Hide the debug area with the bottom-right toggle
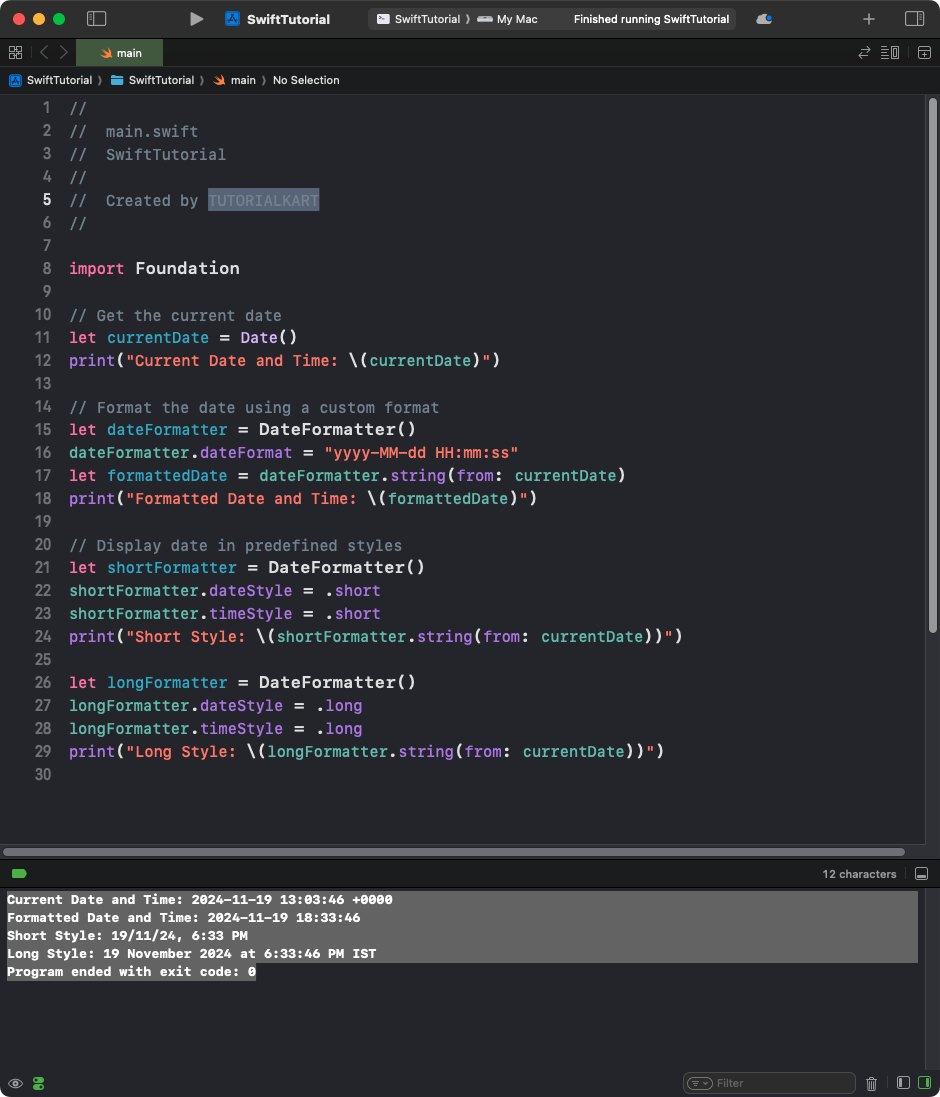Viewport: 940px width, 1097px height. [921, 873]
